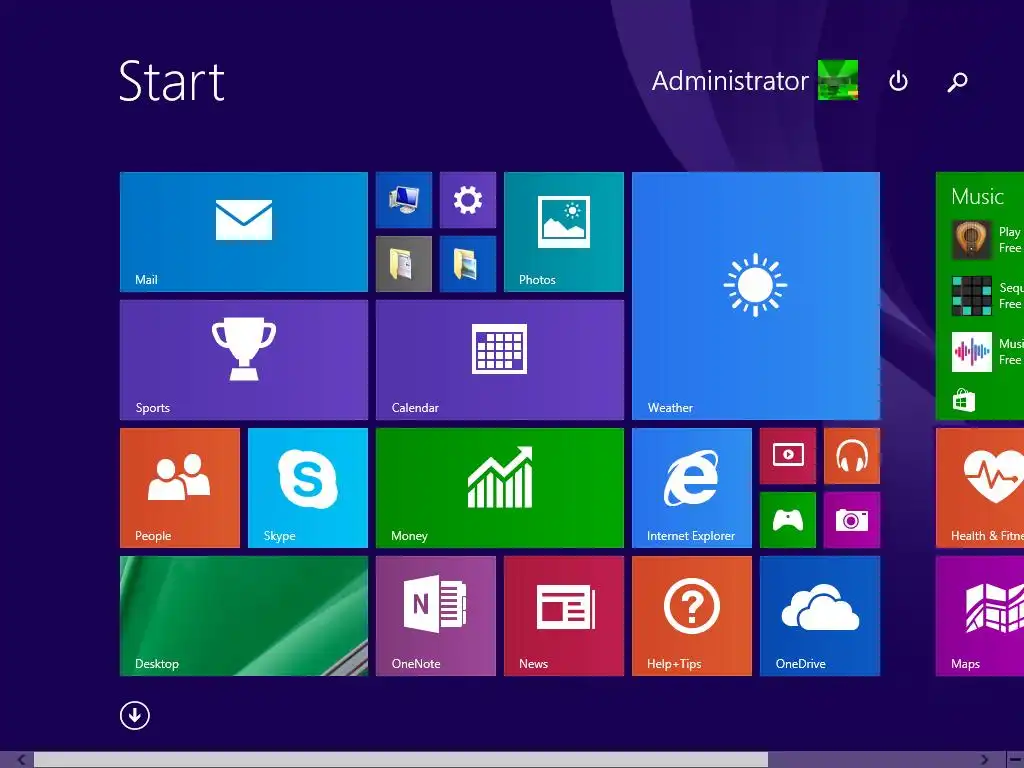Click the Start heading text
This screenshot has width=1024, height=768.
pos(172,82)
